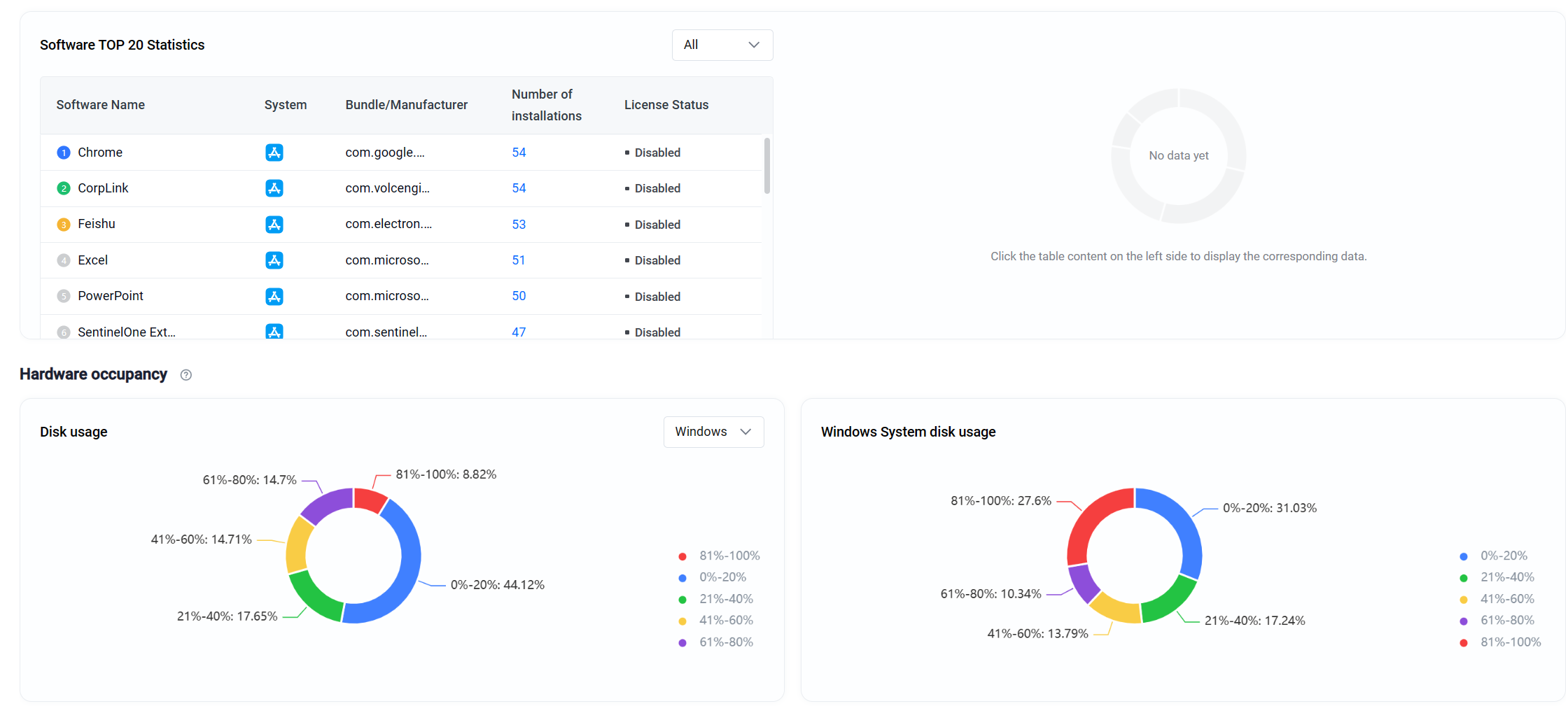
Task: Click the com.sentinel... bundle cell
Action: (x=386, y=332)
